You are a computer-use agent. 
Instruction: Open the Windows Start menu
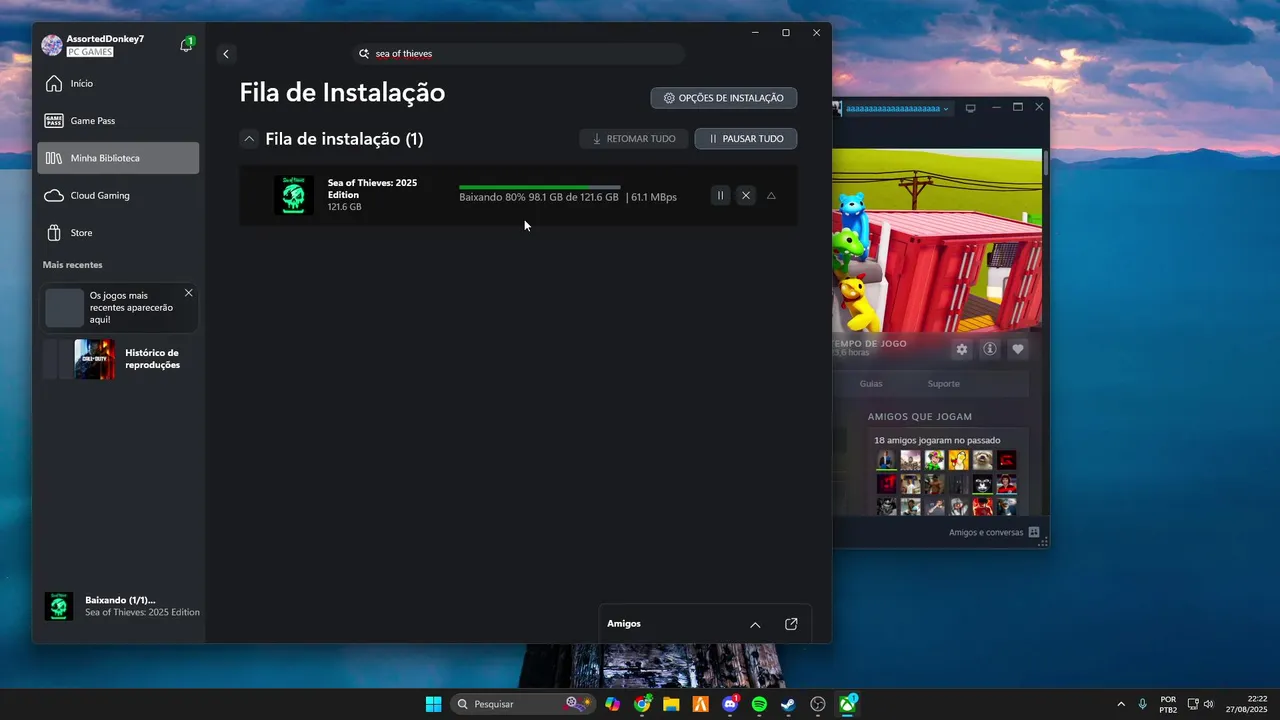point(433,704)
